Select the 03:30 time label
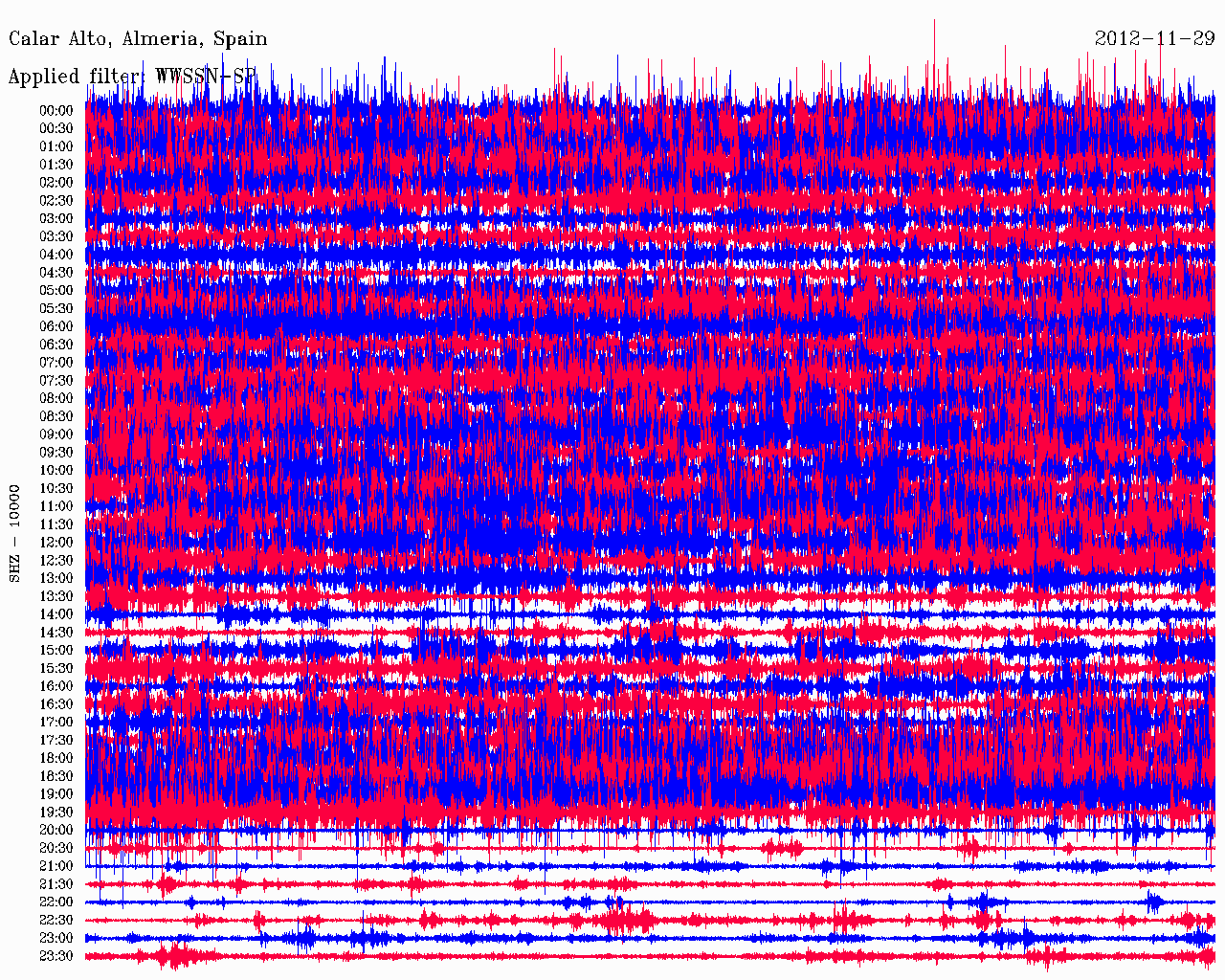The height and width of the screenshot is (980, 1225). 56,236
